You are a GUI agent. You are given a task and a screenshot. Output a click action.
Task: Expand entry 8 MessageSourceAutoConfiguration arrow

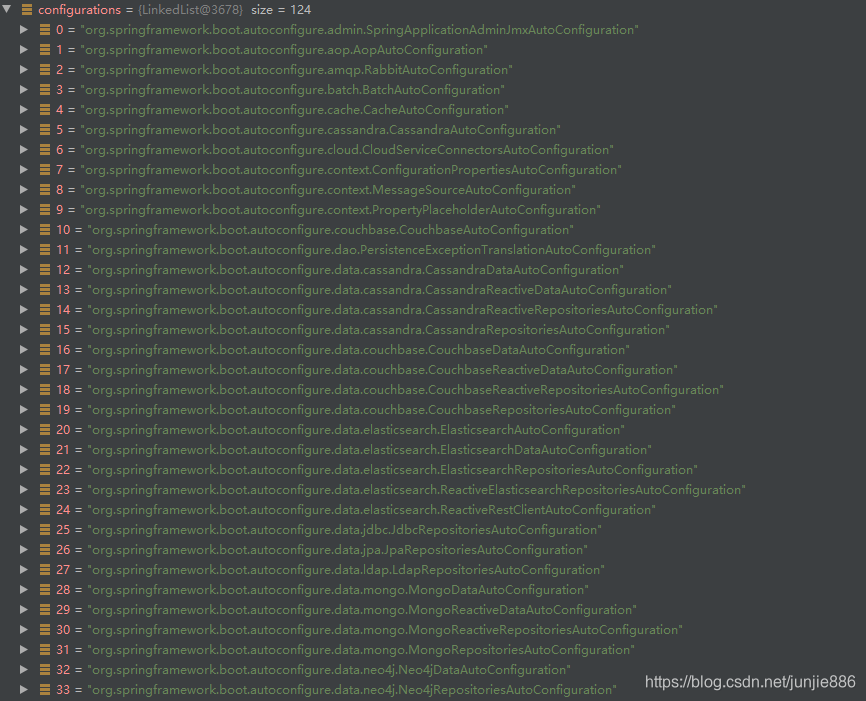point(24,189)
